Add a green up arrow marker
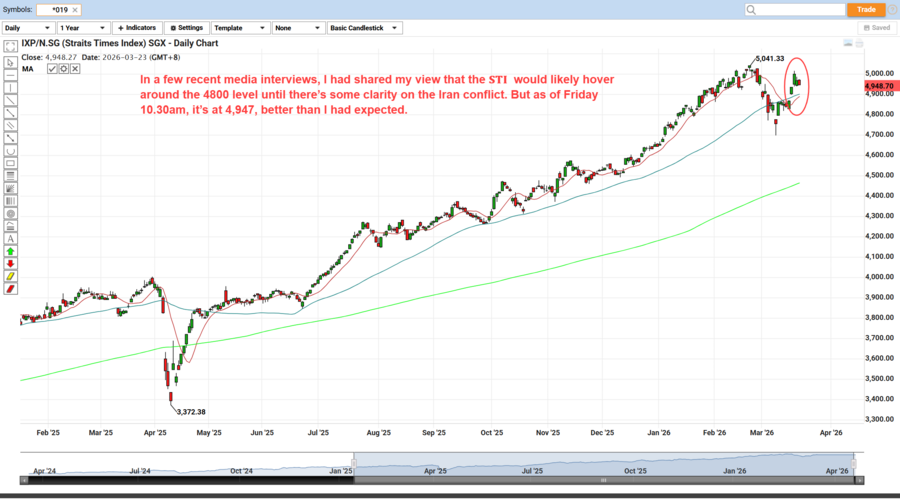 tap(10, 252)
